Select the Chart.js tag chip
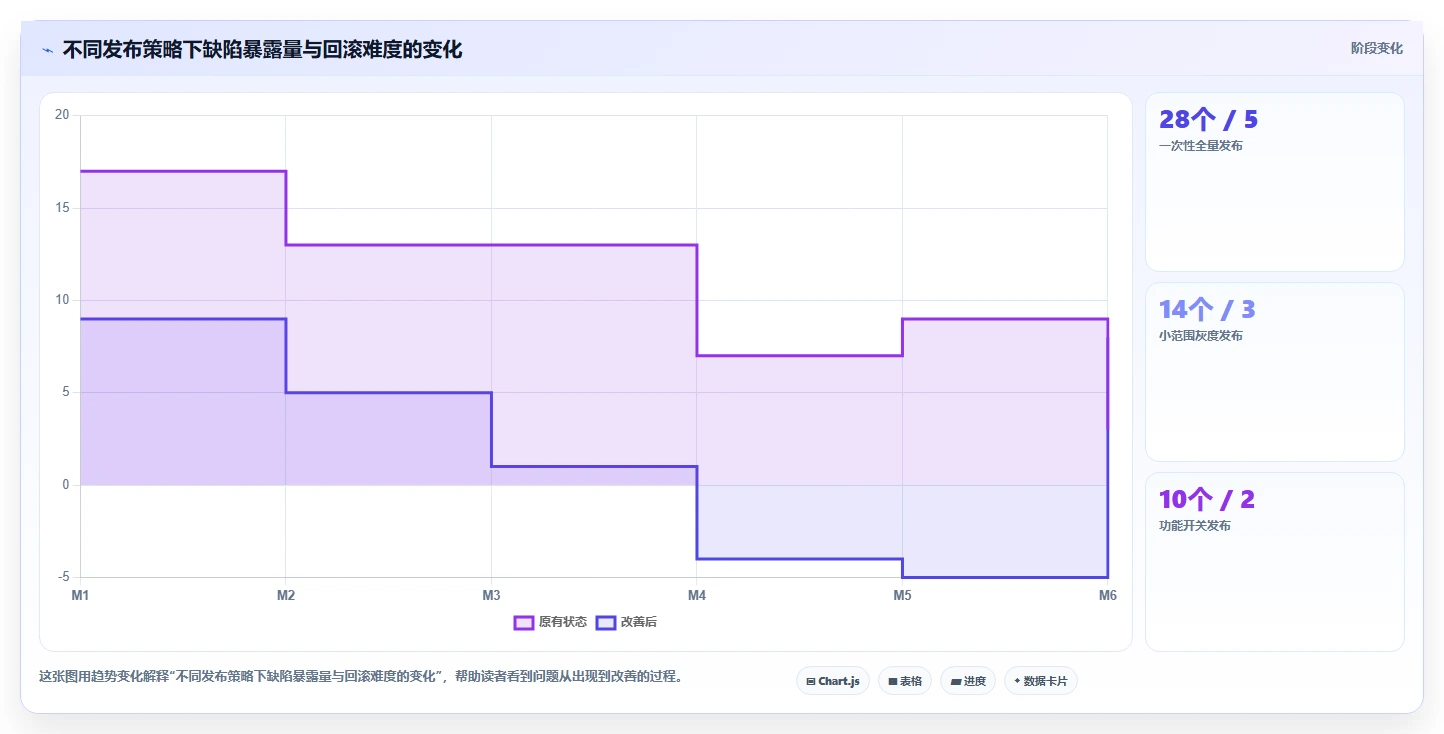The width and height of the screenshot is (1444, 734). (x=833, y=681)
